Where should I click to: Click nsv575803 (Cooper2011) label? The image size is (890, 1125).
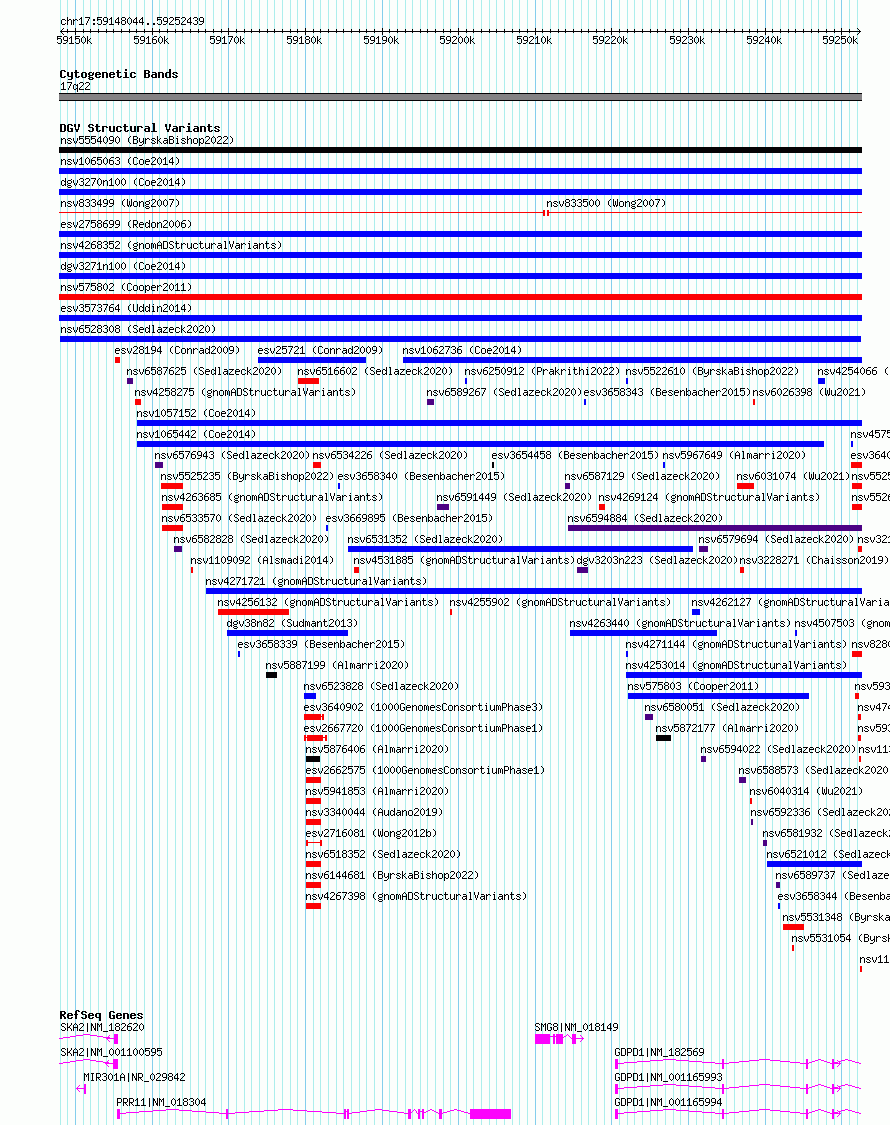point(693,686)
